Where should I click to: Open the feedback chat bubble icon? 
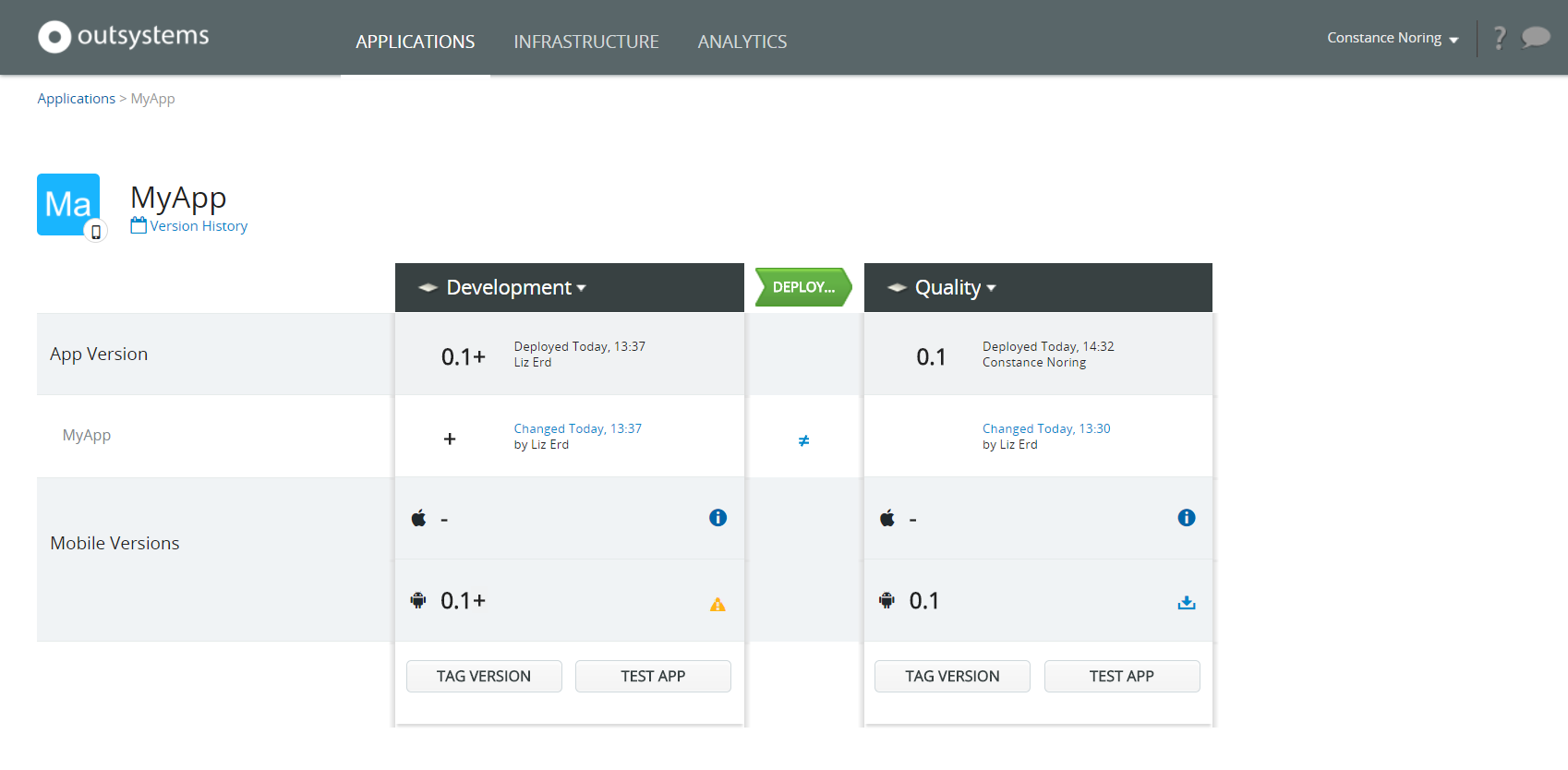pyautogui.click(x=1536, y=37)
